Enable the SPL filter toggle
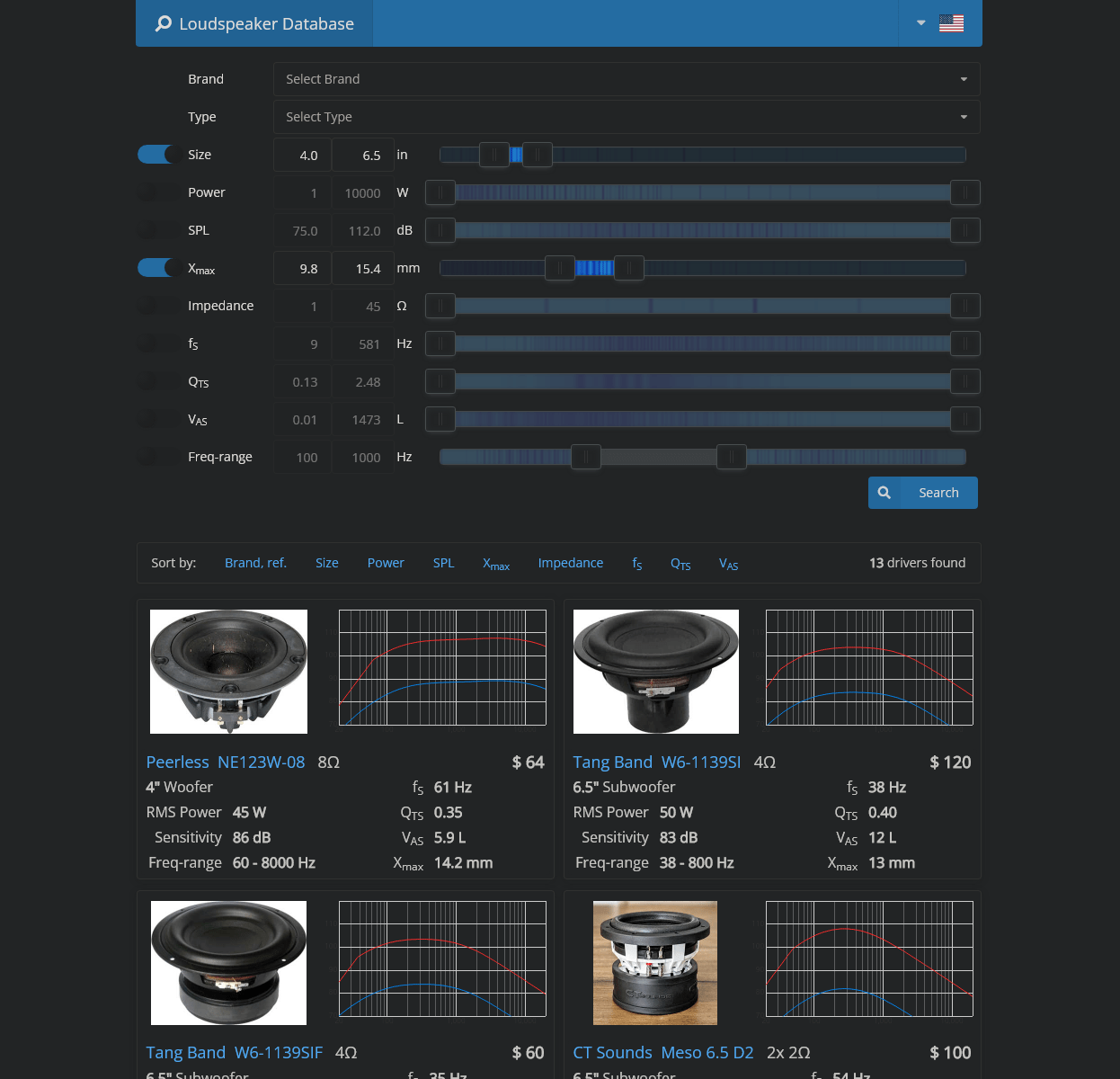Image resolution: width=1120 pixels, height=1079 pixels. click(158, 230)
